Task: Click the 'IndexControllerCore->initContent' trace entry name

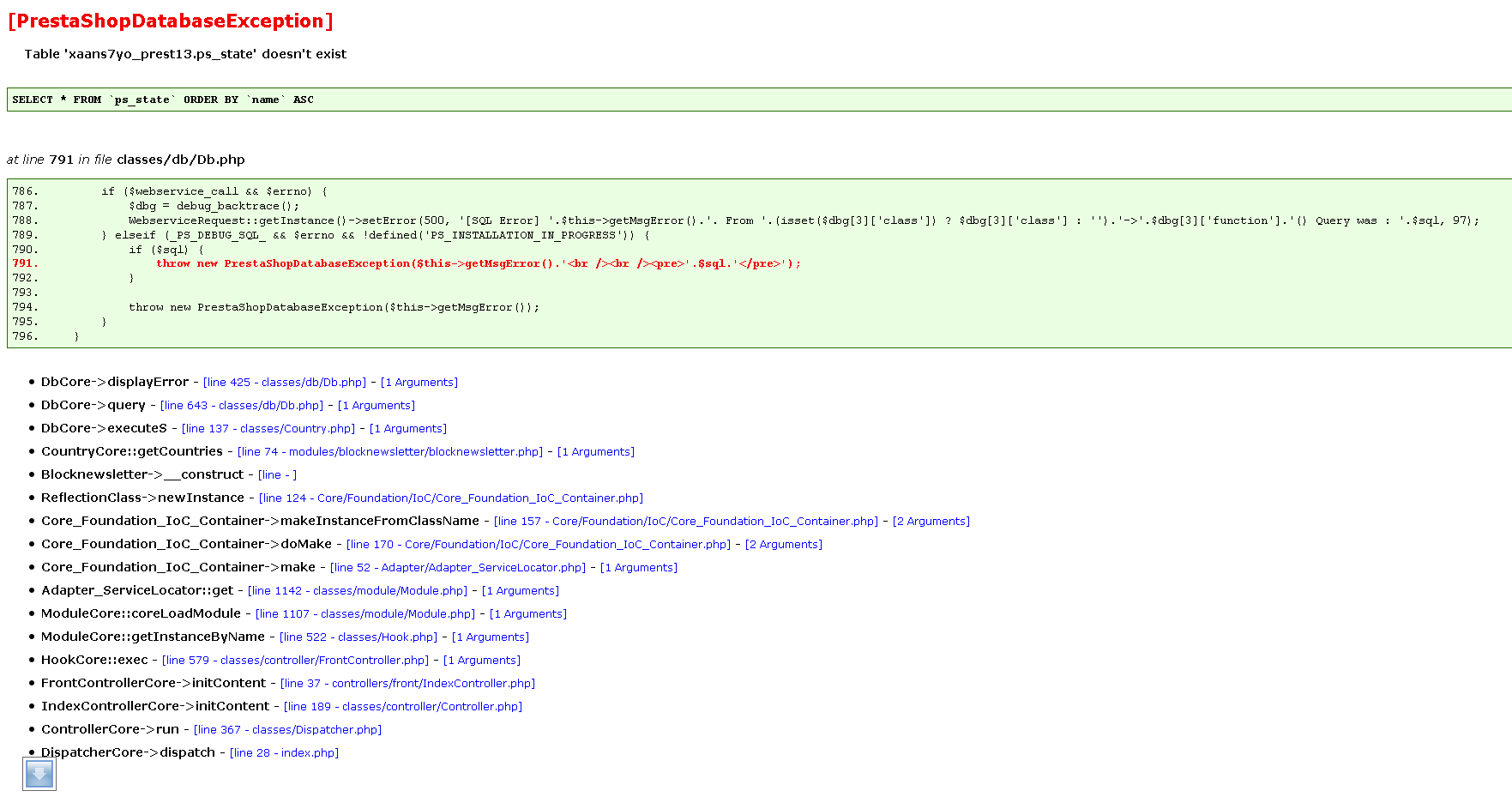Action: click(x=155, y=706)
